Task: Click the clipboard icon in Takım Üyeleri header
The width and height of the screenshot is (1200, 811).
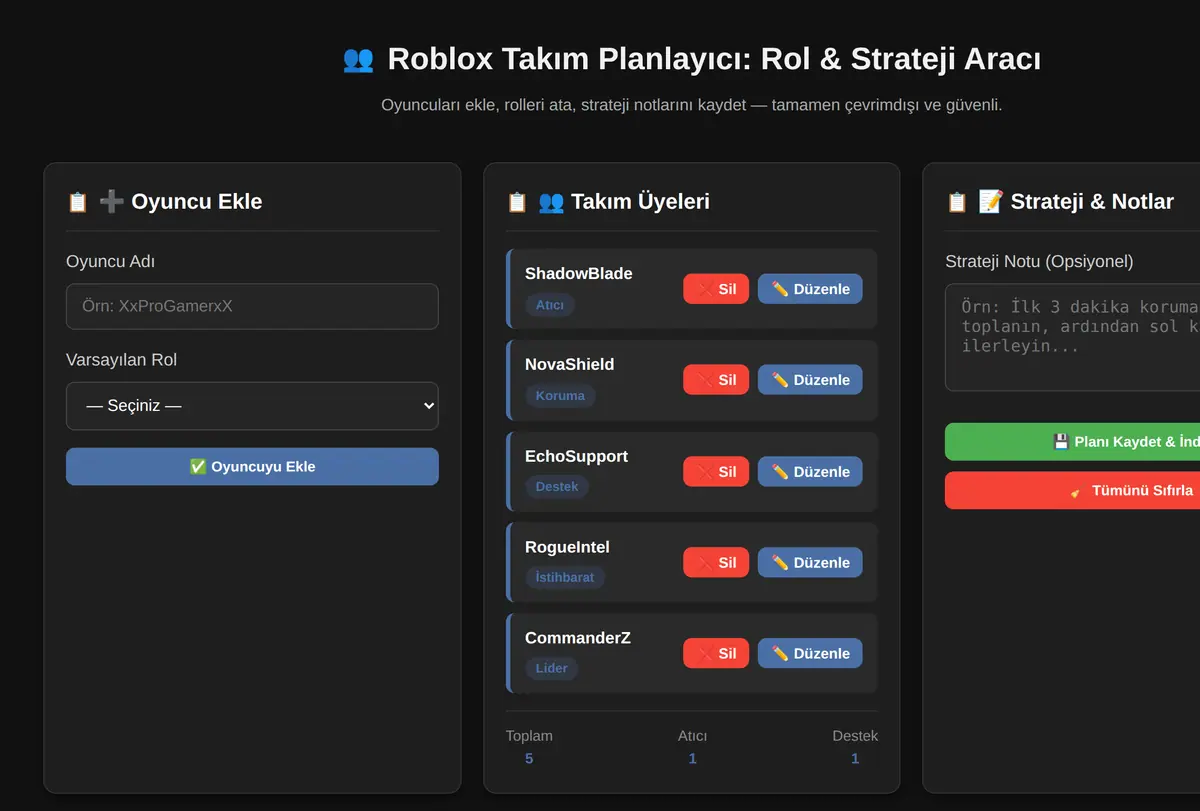Action: click(517, 202)
